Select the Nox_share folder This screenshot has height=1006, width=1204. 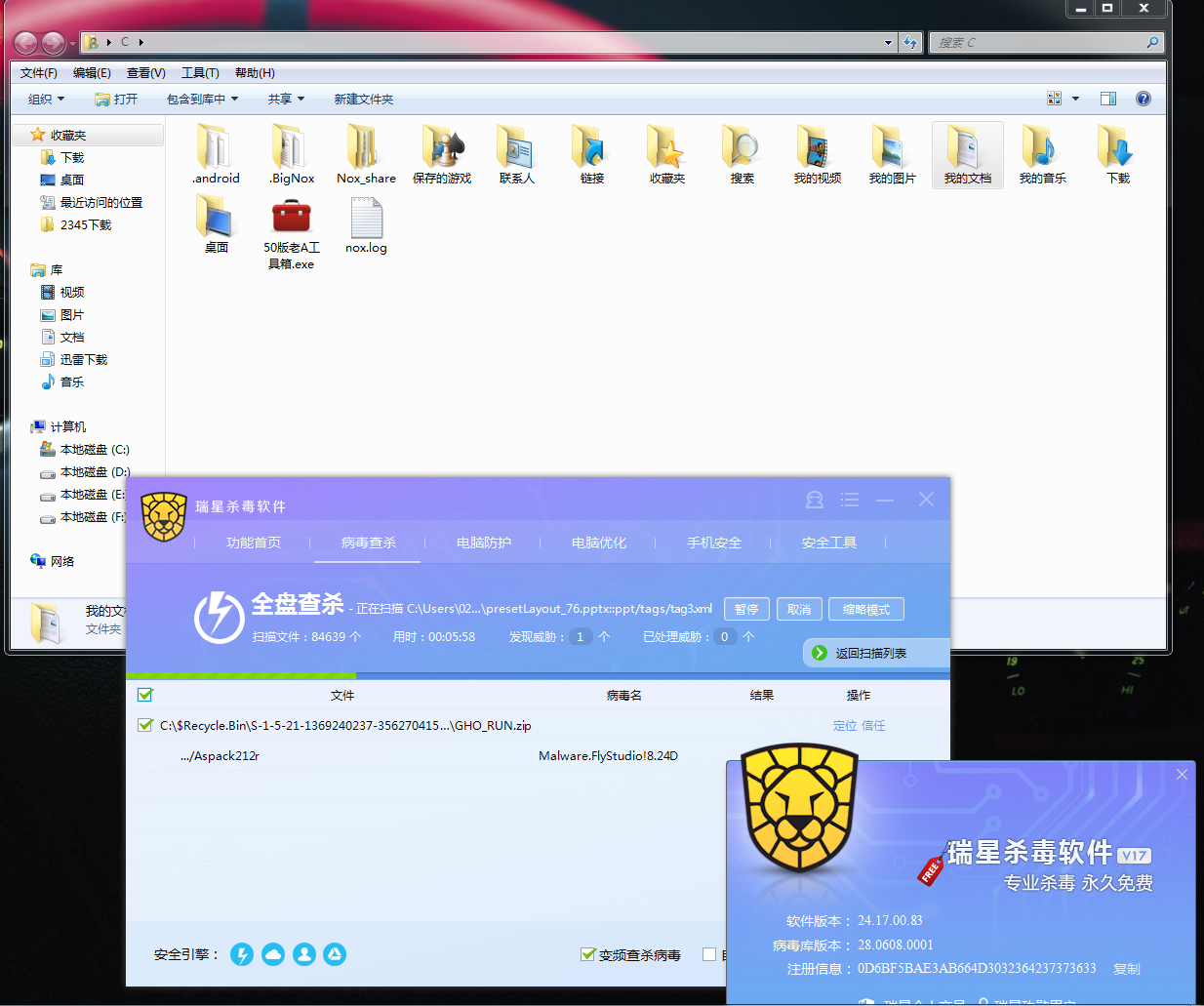[x=366, y=154]
